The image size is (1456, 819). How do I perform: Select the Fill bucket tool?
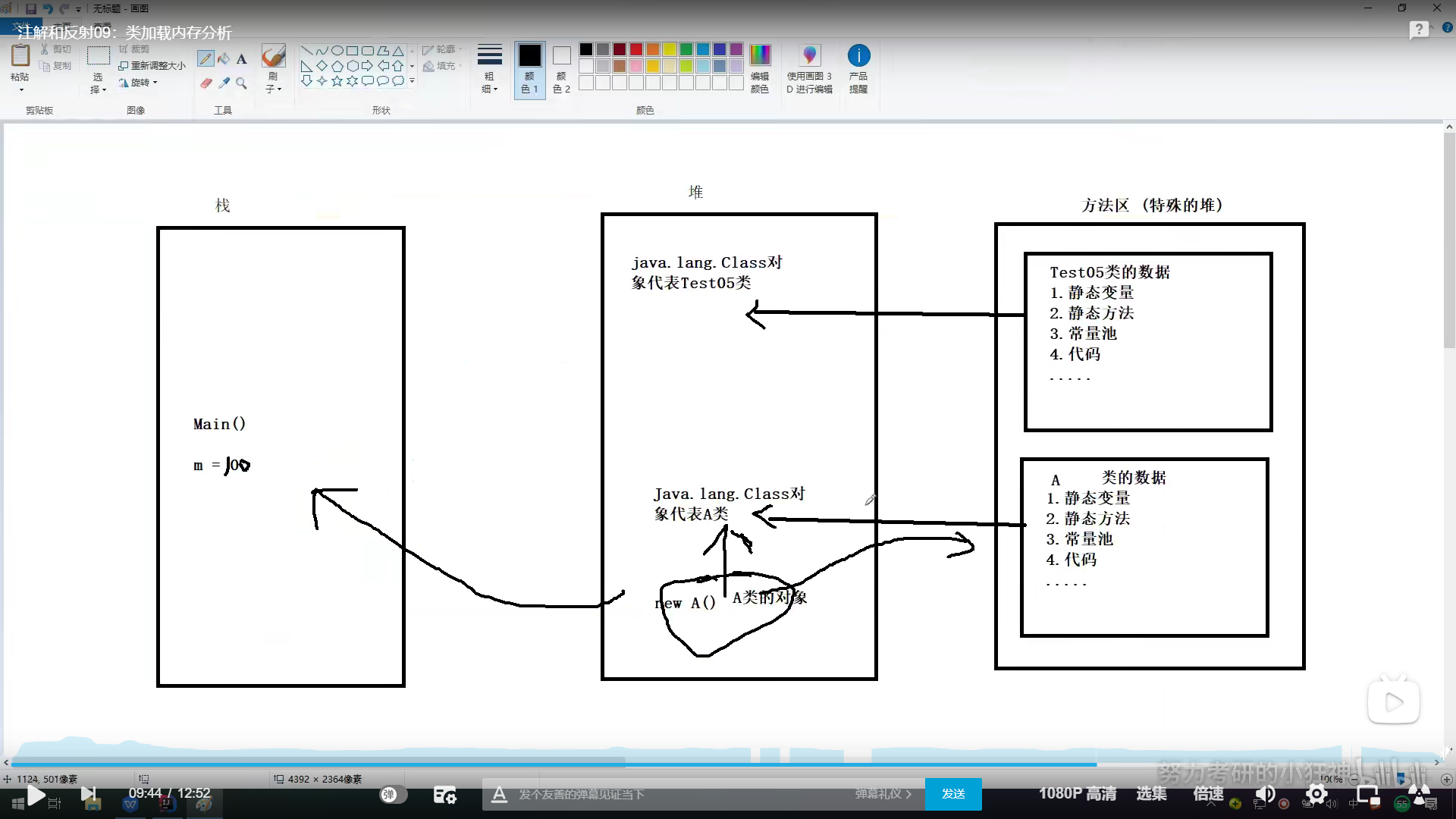click(224, 59)
